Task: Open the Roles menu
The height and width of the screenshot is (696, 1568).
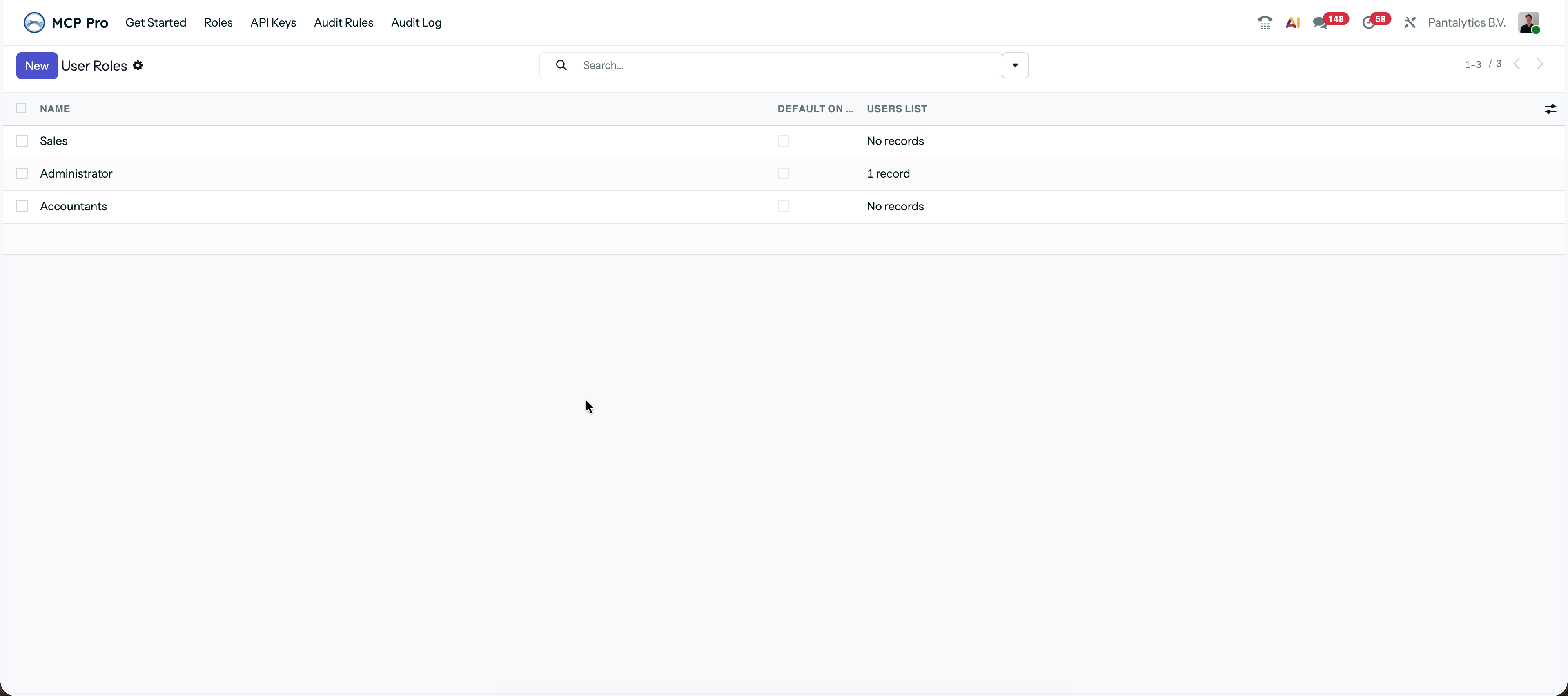Action: (218, 22)
